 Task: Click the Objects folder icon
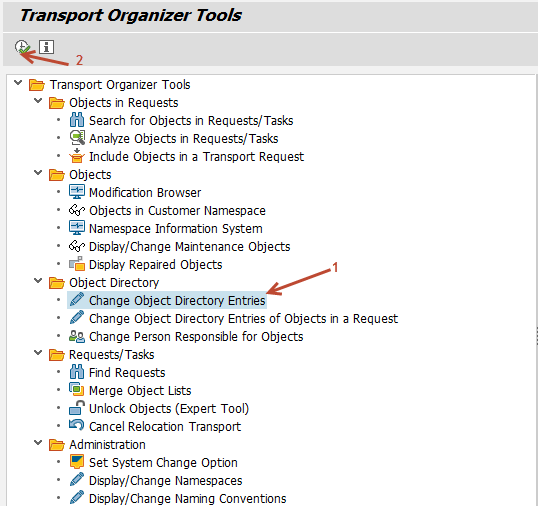57,175
